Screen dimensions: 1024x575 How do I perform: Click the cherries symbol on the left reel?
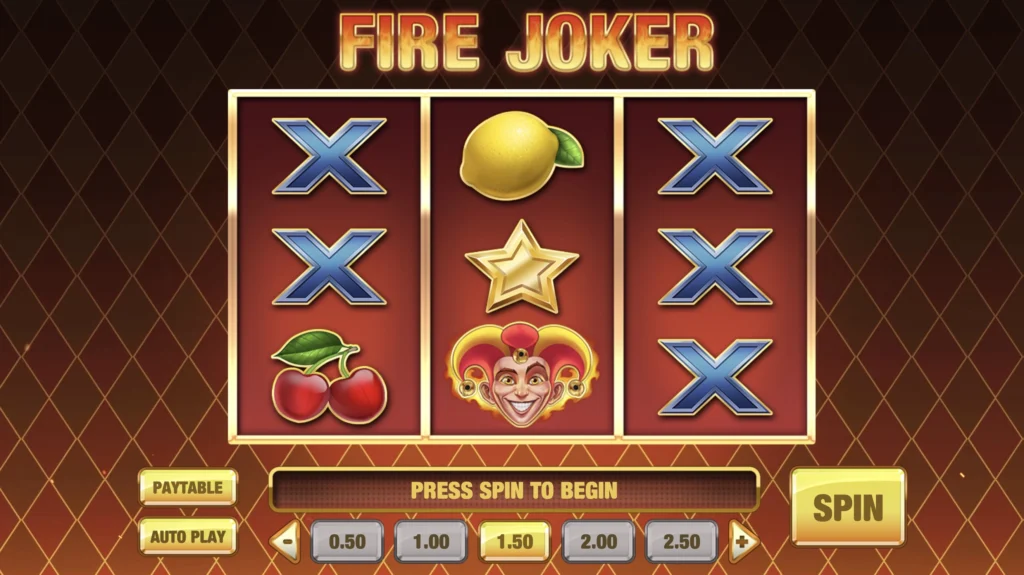pos(329,375)
